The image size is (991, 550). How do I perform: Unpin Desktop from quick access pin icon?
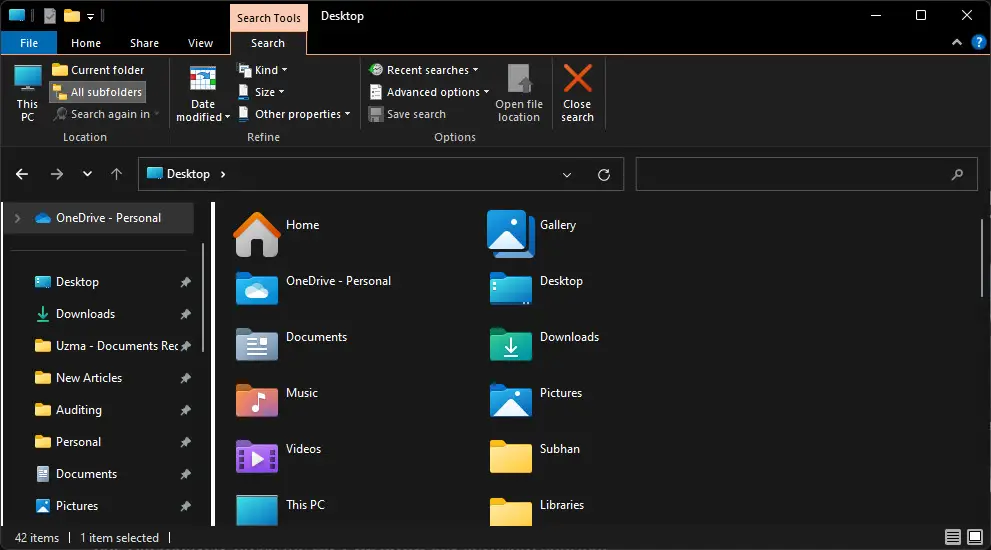point(185,282)
